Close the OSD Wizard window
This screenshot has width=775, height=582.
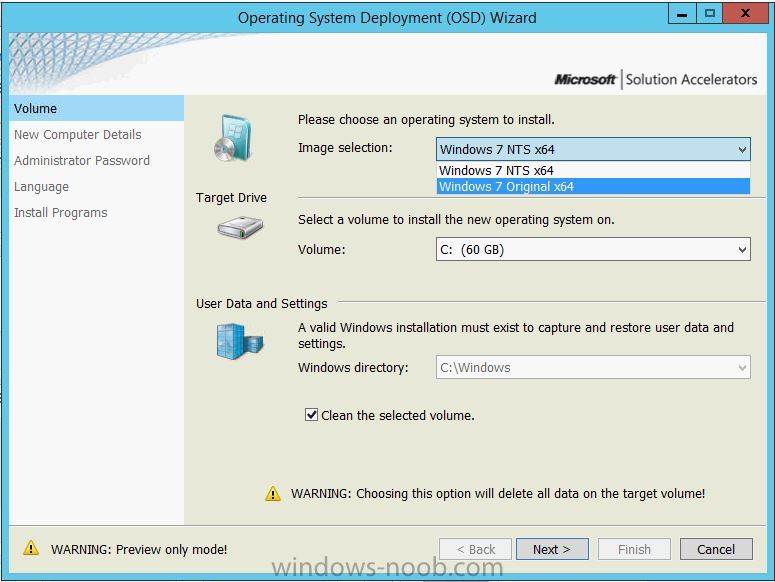745,13
